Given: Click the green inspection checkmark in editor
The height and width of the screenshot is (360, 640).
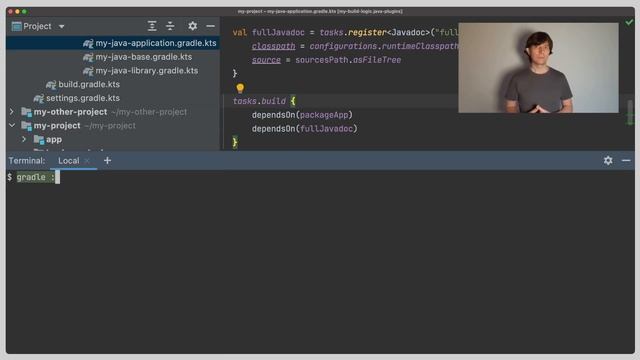Looking at the screenshot, I should pos(629,22).
